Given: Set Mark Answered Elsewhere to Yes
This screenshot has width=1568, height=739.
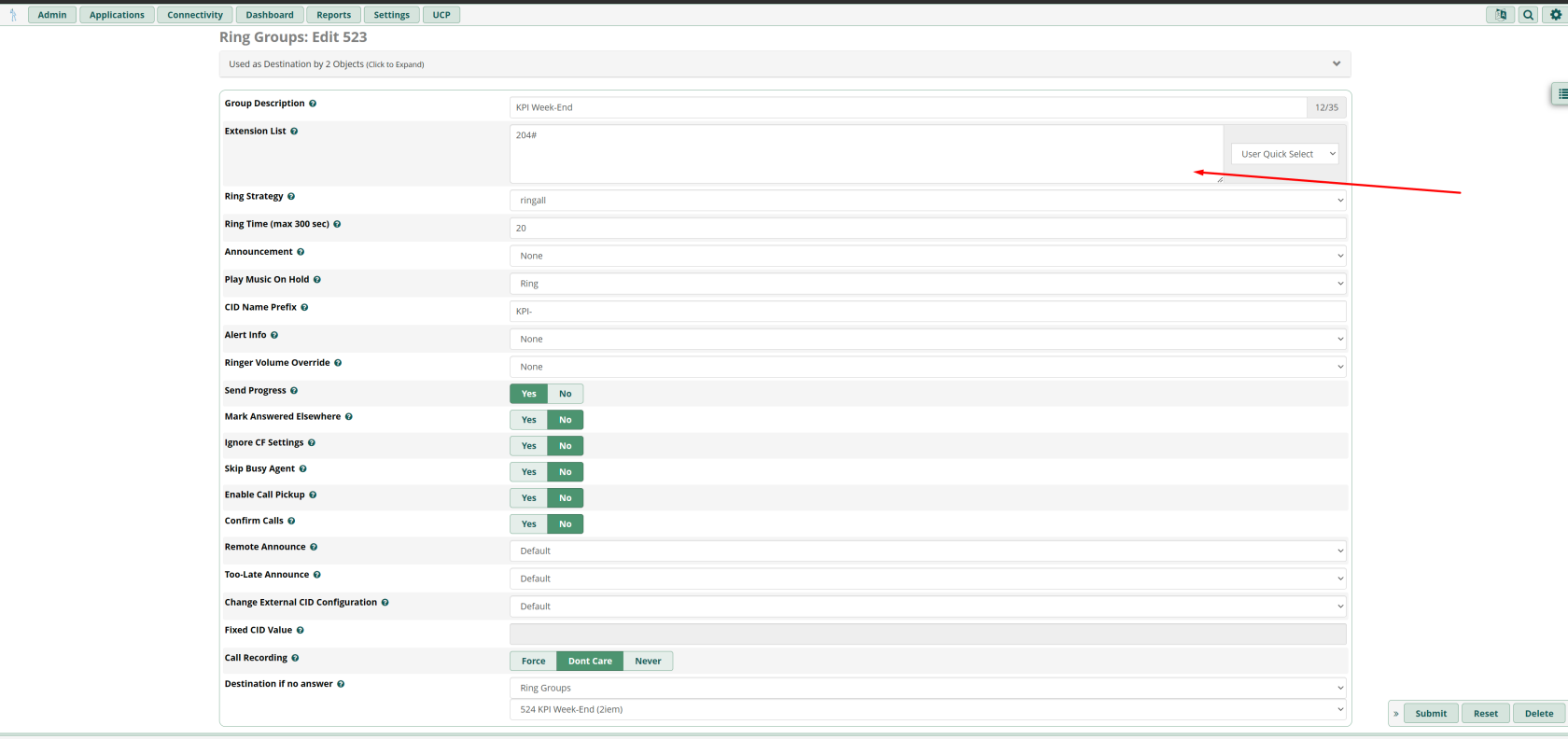Looking at the screenshot, I should [529, 420].
